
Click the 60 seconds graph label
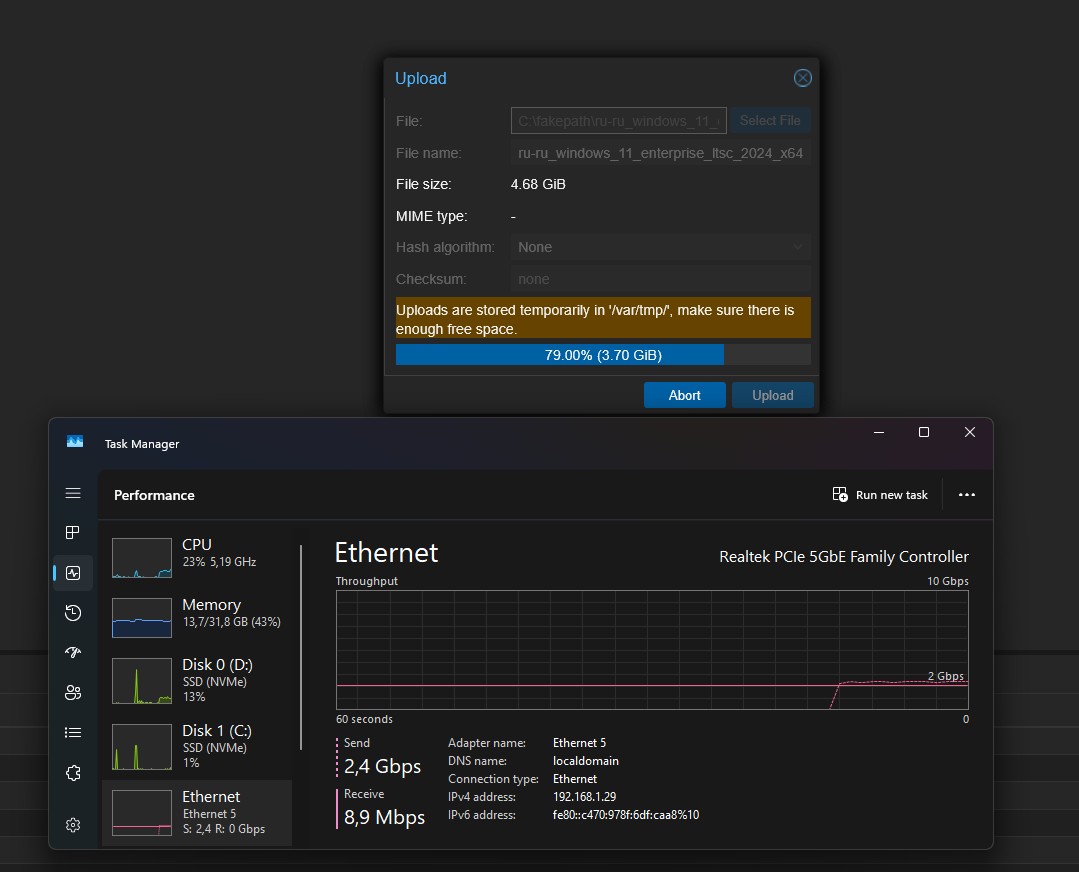coord(364,719)
